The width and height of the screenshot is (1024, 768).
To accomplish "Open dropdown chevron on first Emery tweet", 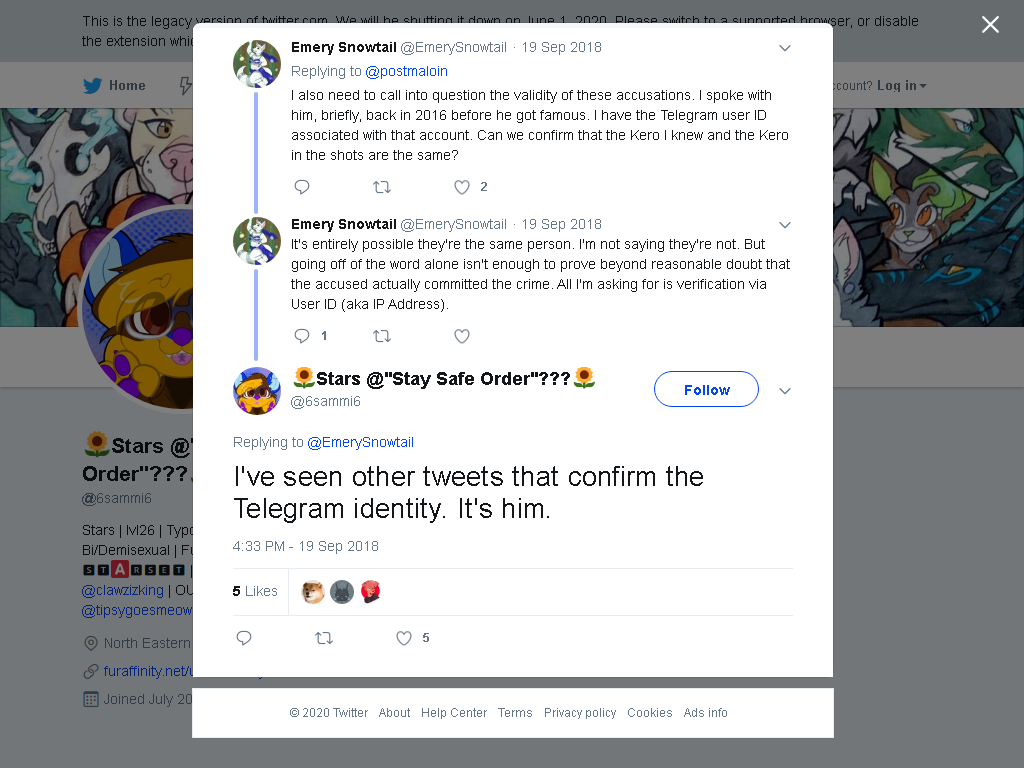I will [x=785, y=48].
